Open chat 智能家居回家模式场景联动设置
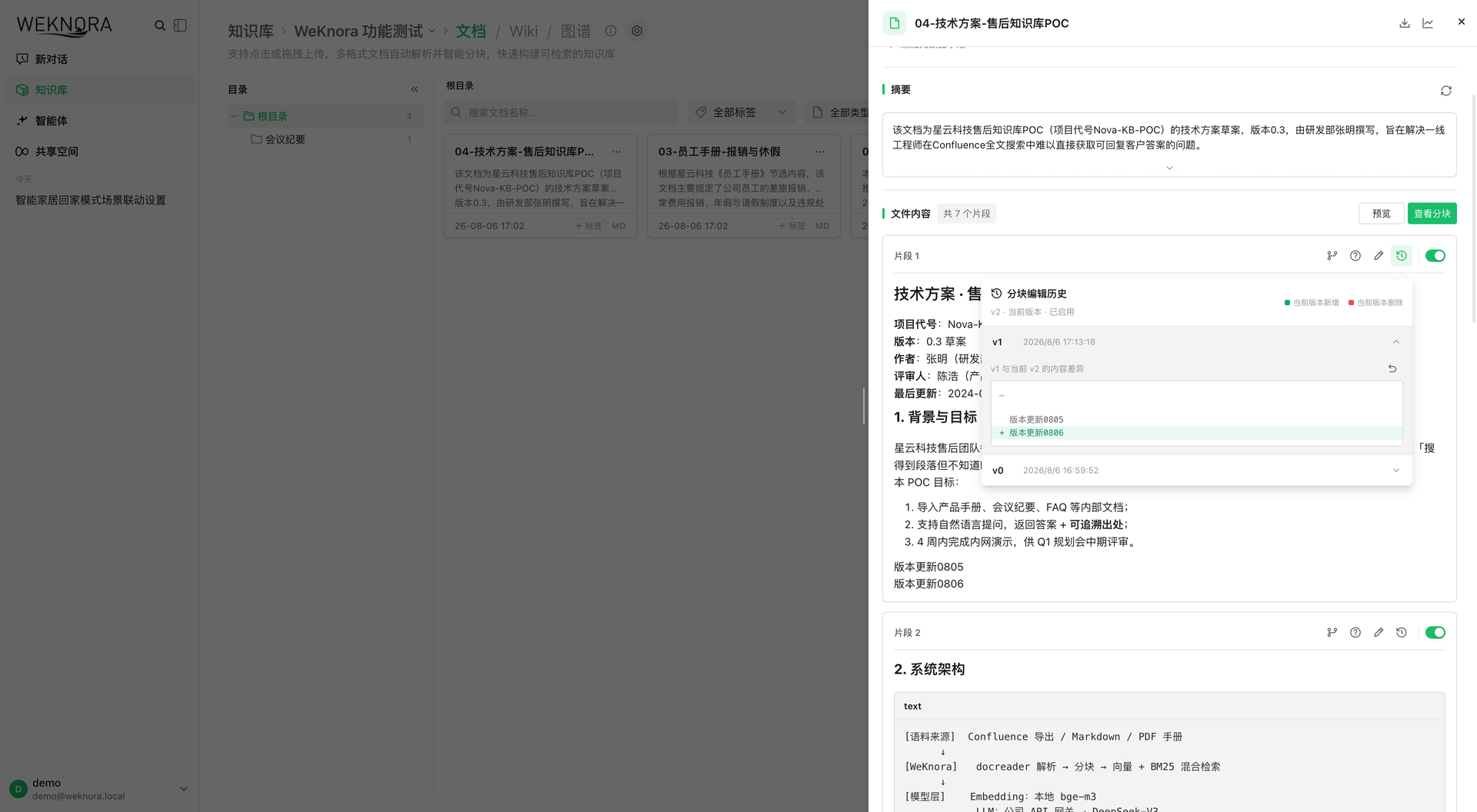 (x=91, y=200)
